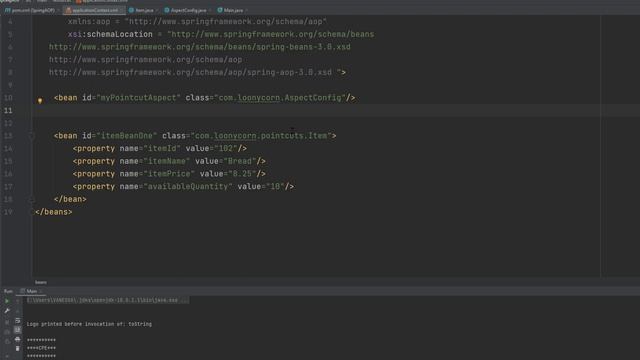Image resolution: width=640 pixels, height=360 pixels.
Task: Click the fold marker at closing bean tag
Action: [x=31, y=199]
